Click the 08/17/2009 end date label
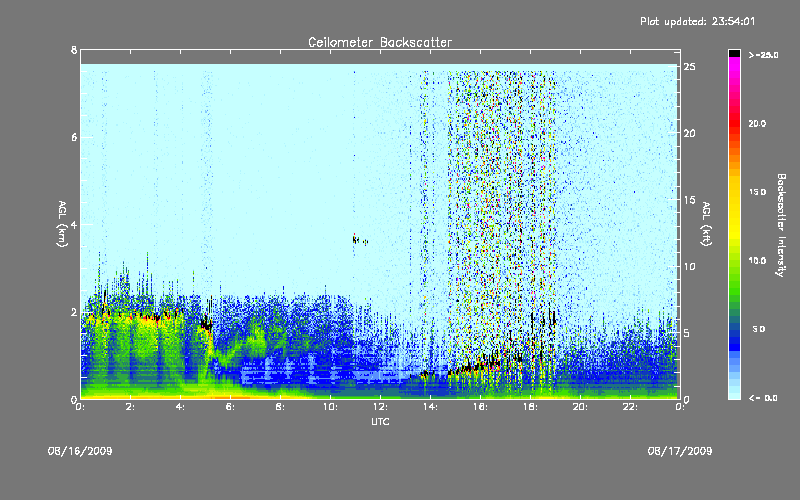 (680, 451)
